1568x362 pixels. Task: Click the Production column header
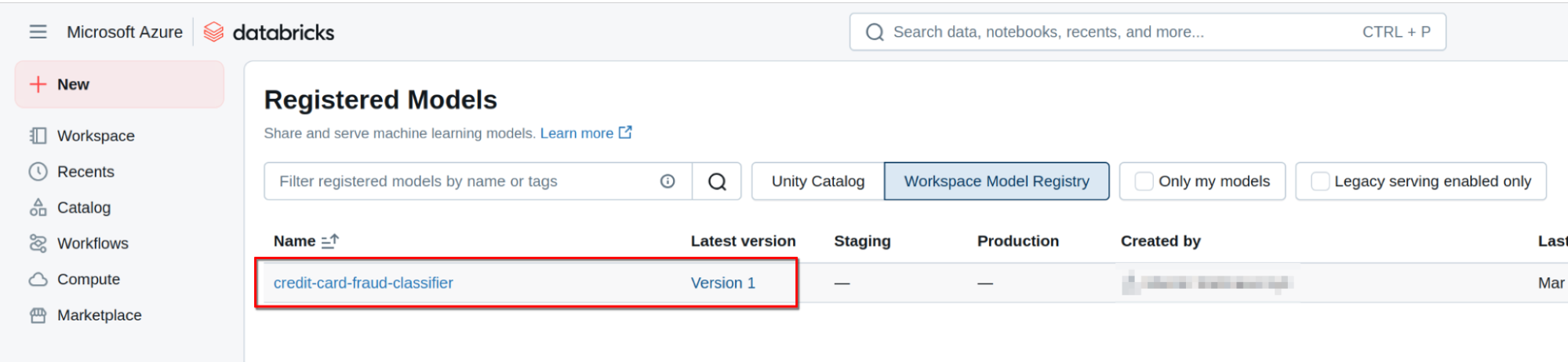1018,241
